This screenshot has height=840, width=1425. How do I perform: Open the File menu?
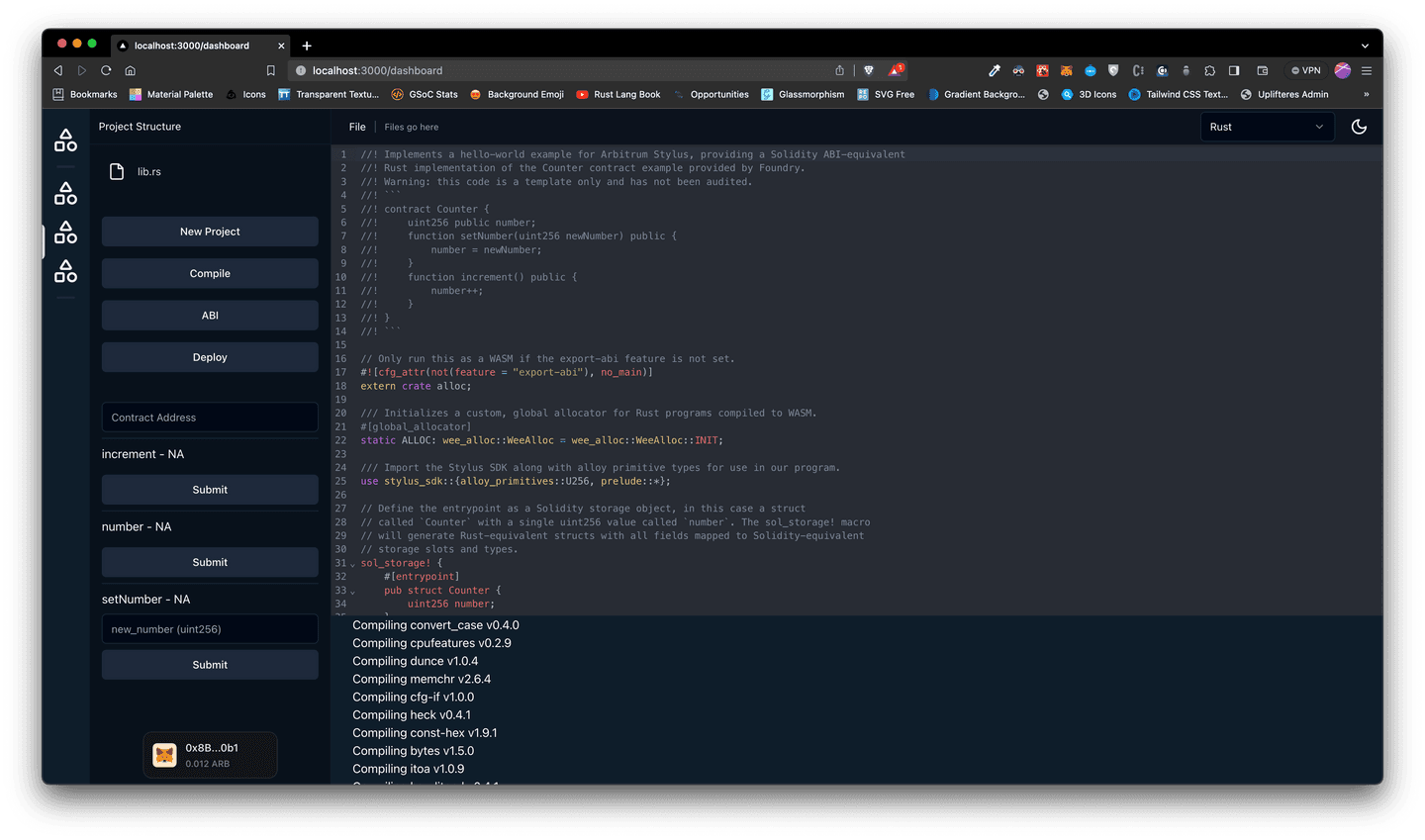pos(357,127)
